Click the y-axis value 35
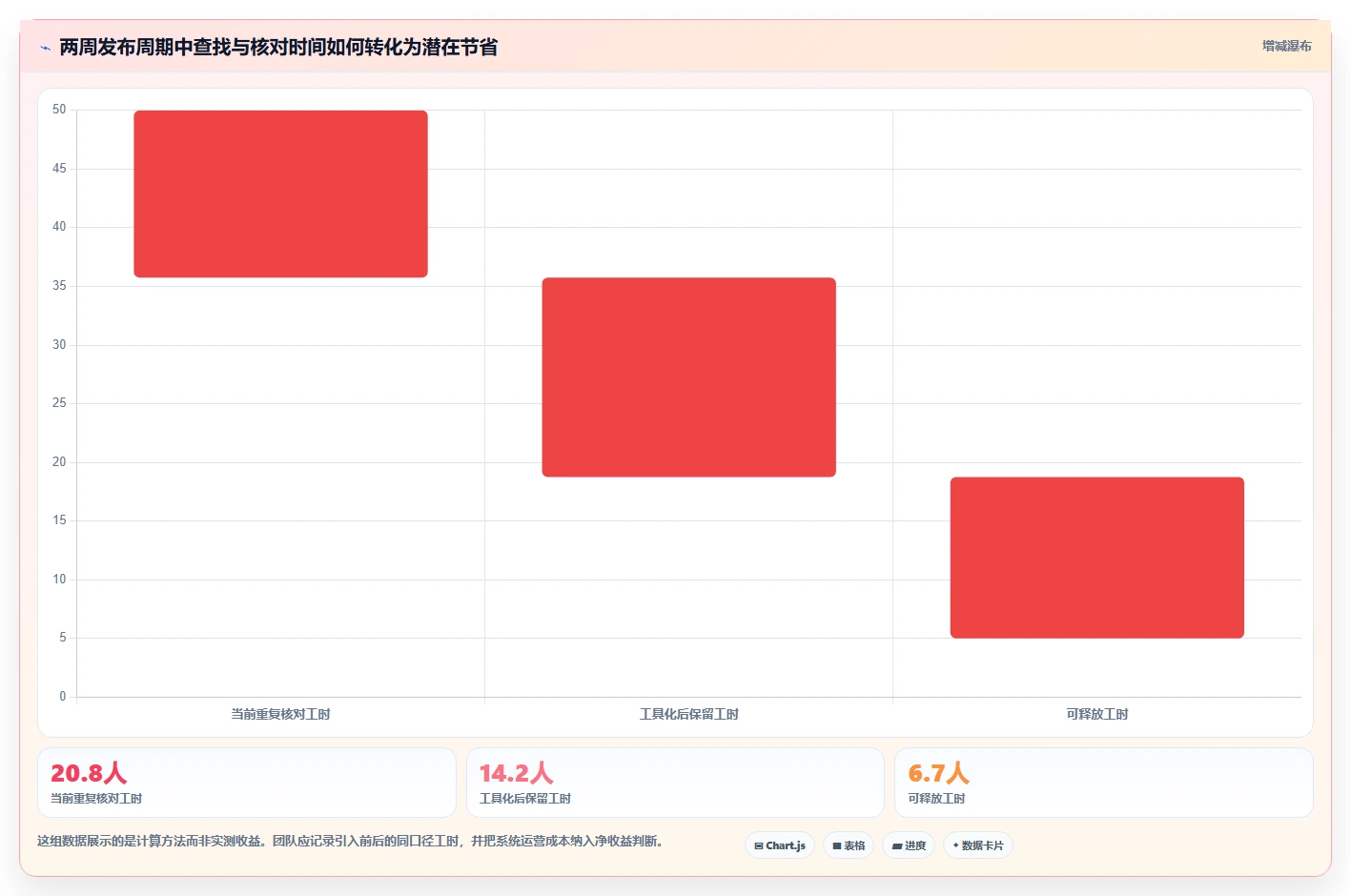The image size is (1351, 896). [x=59, y=286]
